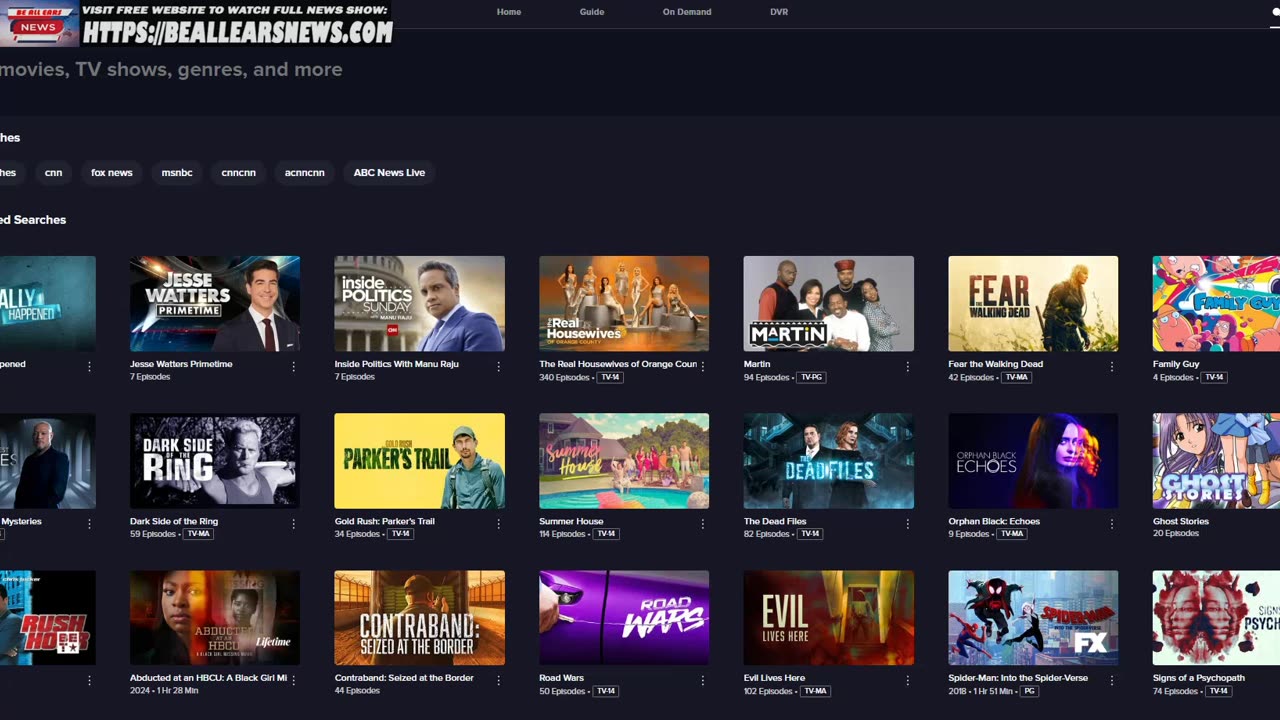This screenshot has width=1280, height=720.
Task: Select the msnbc search chip
Action: click(x=177, y=173)
